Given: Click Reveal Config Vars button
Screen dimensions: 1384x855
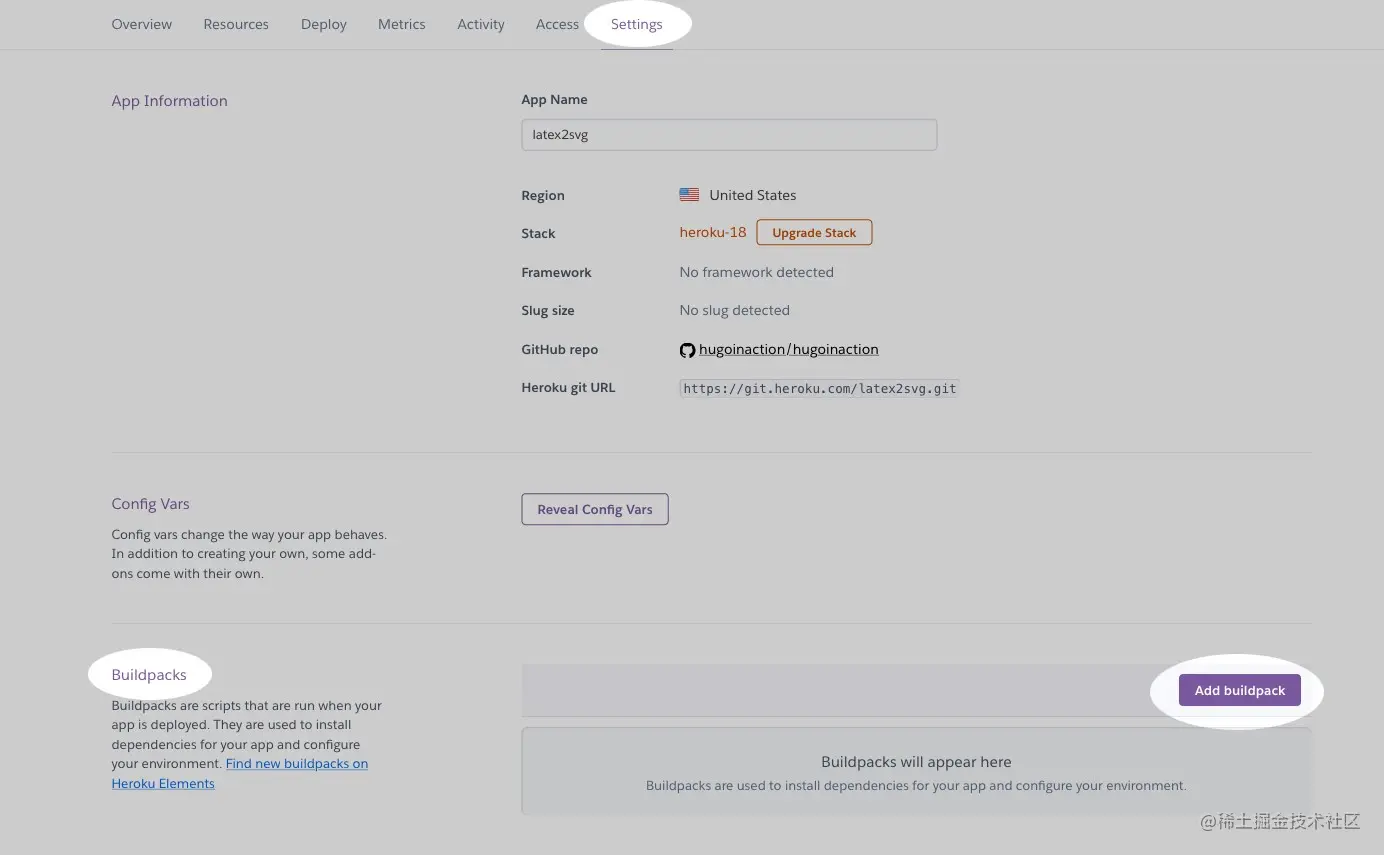Looking at the screenshot, I should (x=595, y=509).
